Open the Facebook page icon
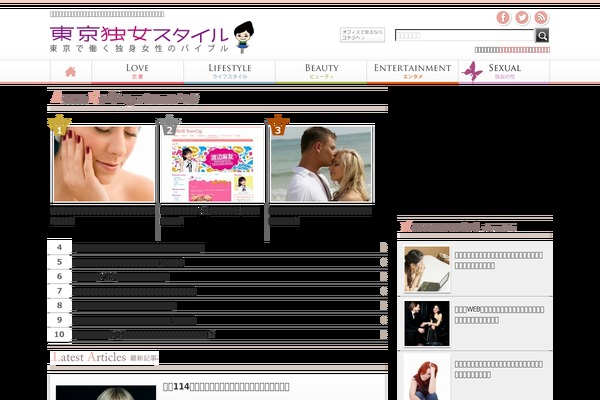This screenshot has height=400, width=600. click(503, 18)
